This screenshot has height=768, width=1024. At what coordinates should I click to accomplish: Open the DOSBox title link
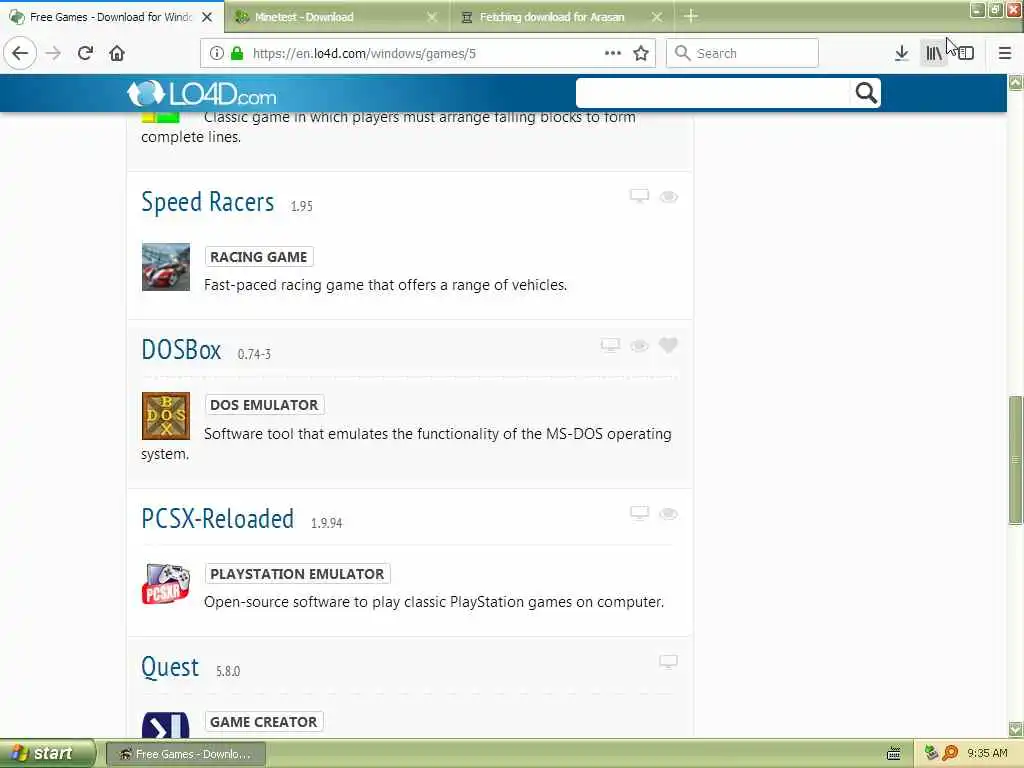(x=181, y=350)
